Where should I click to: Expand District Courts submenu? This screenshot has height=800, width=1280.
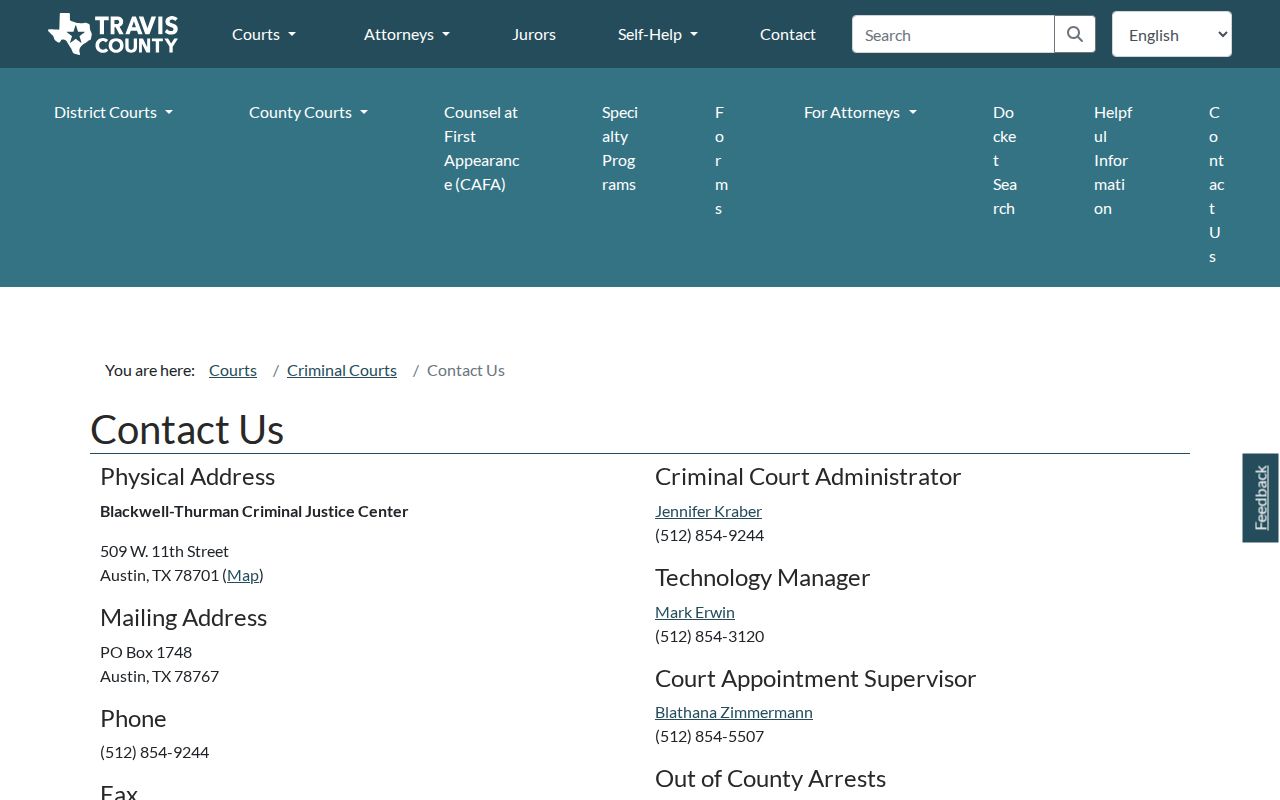(x=113, y=112)
